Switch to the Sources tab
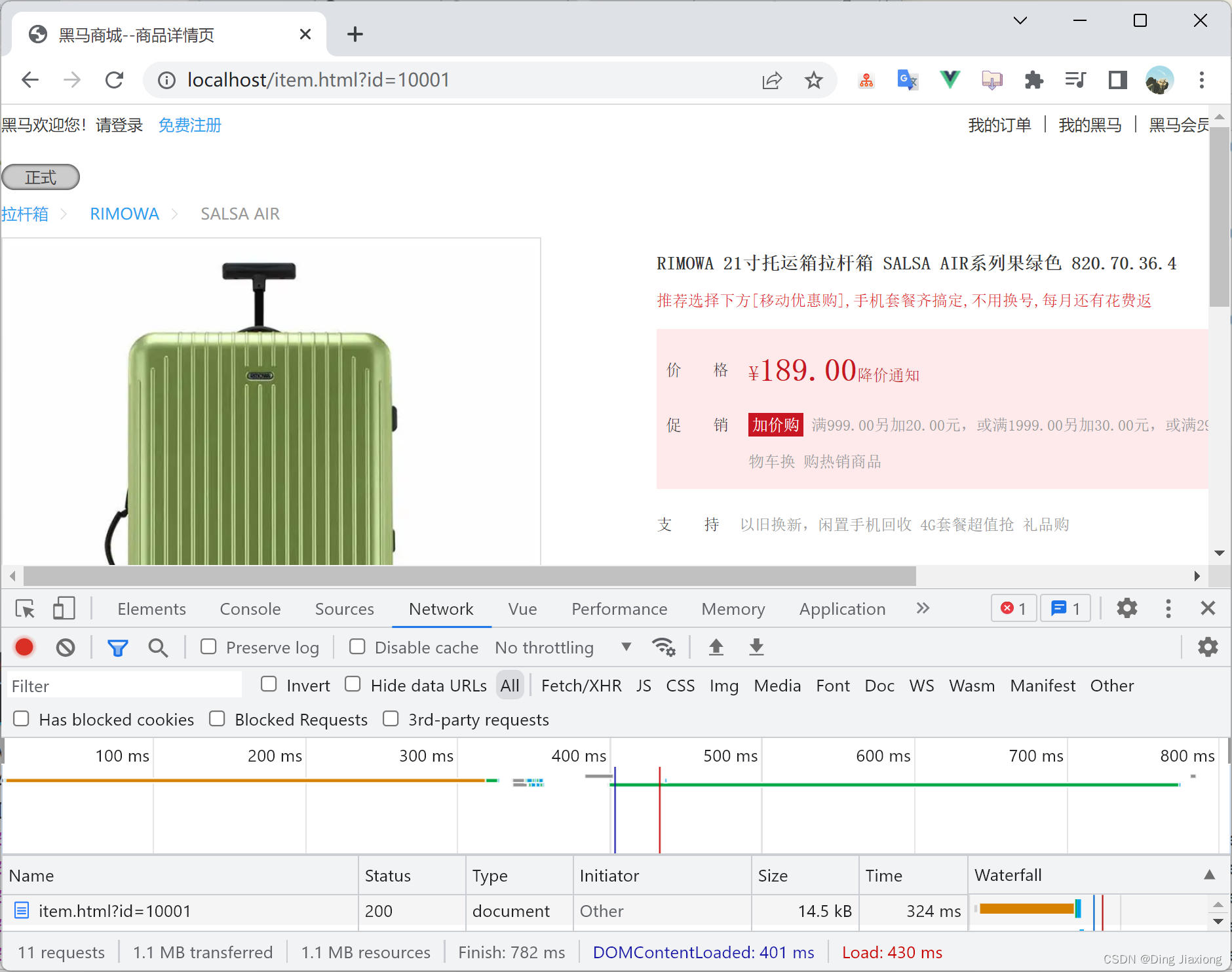The image size is (1232, 972). pyautogui.click(x=345, y=609)
